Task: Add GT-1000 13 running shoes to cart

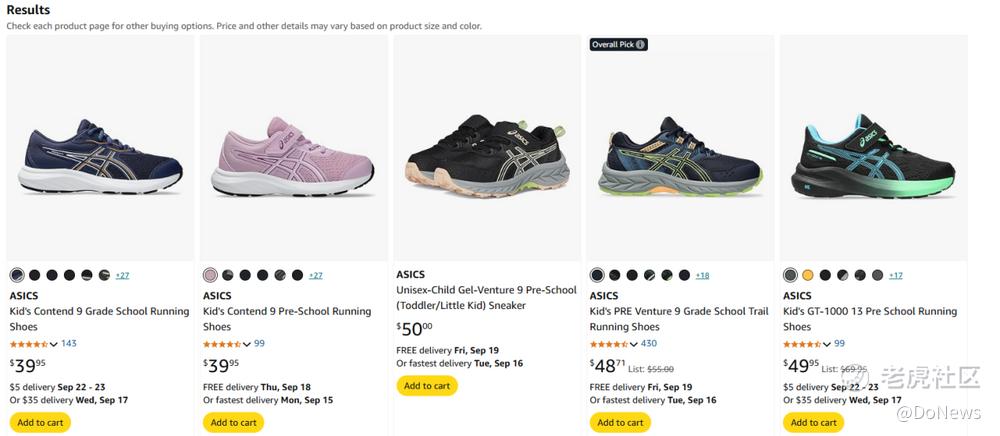Action: [x=813, y=422]
